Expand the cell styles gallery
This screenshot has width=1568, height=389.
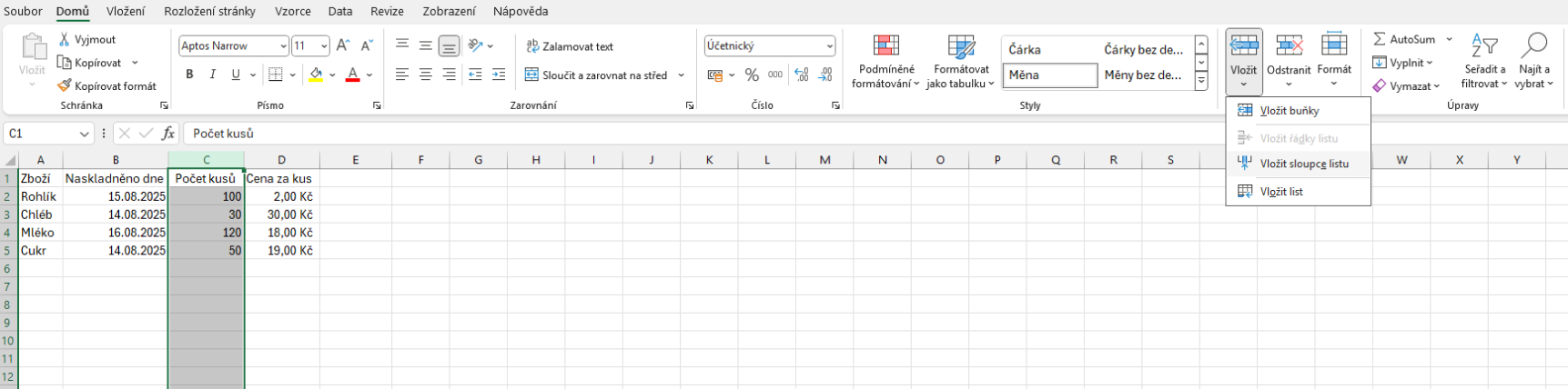[x=1201, y=81]
